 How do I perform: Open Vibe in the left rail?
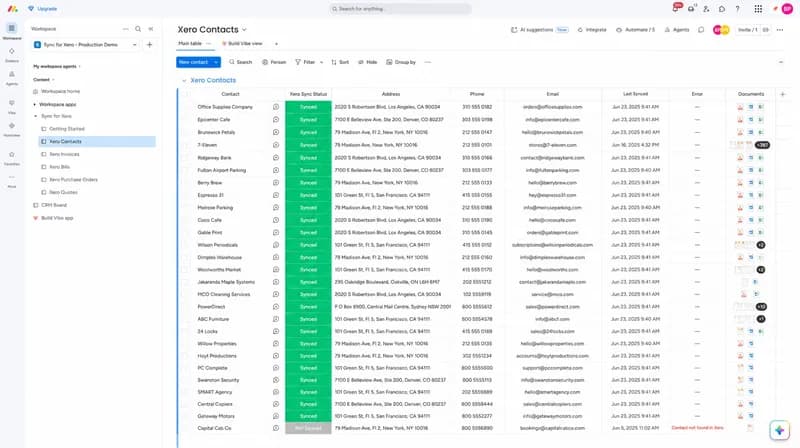12,106
